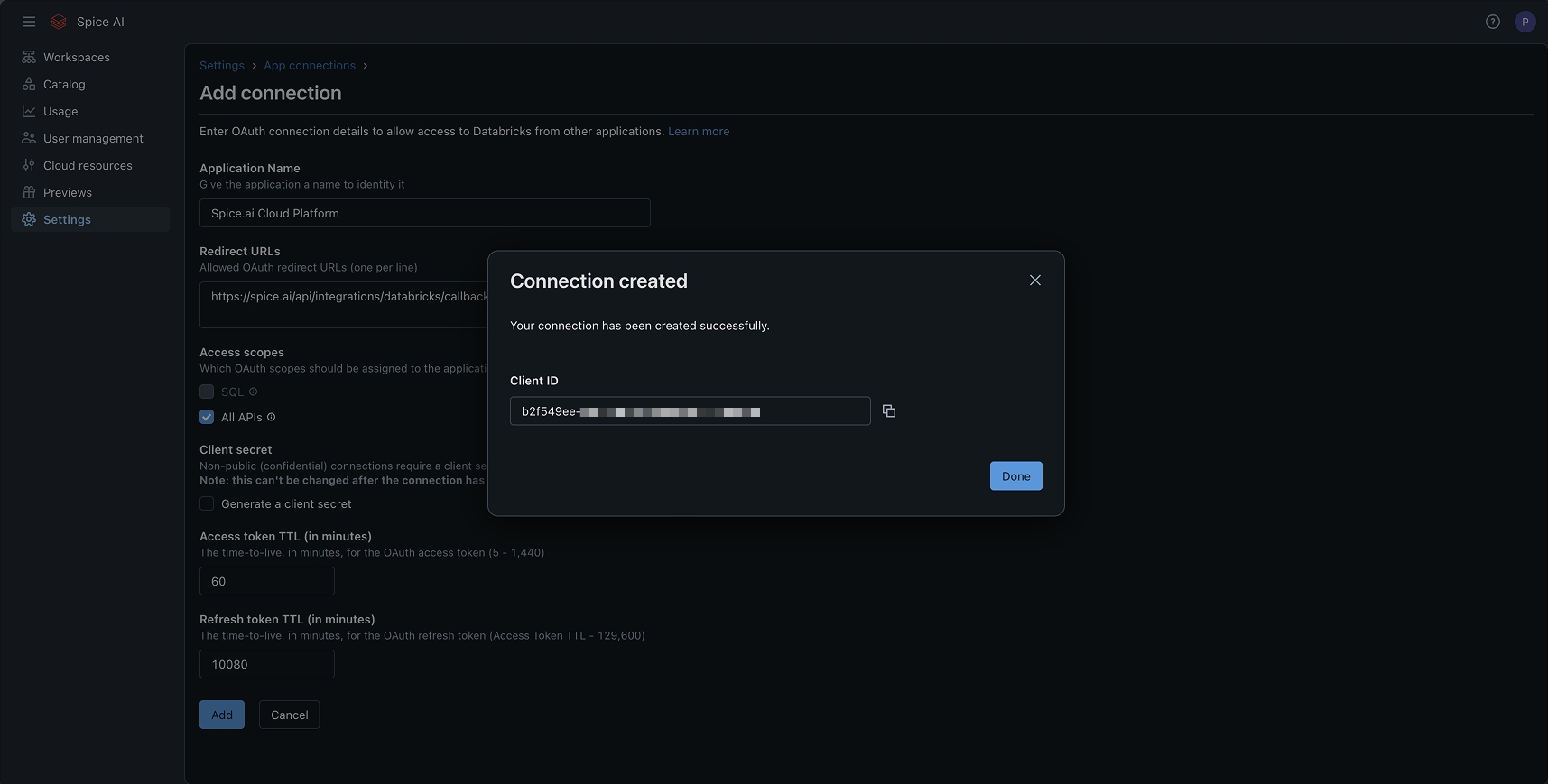Click the All APIs info icon
1548x784 pixels.
pos(271,417)
